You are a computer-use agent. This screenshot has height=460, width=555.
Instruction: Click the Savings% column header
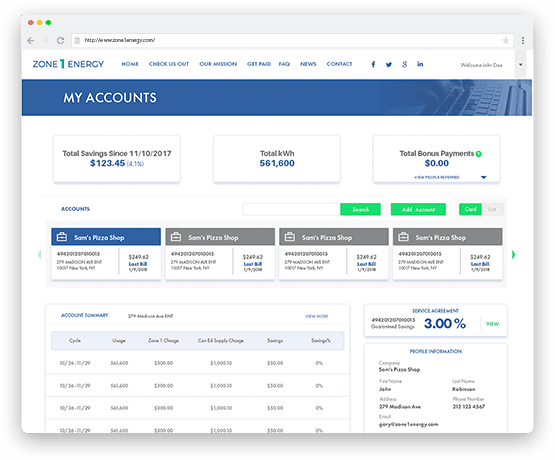[x=321, y=341]
